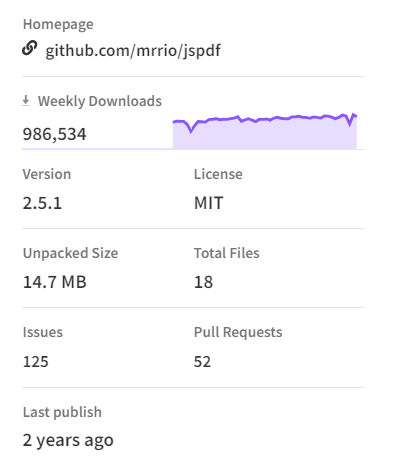Click the chain link icon beside homepage URL

pyautogui.click(x=30, y=48)
